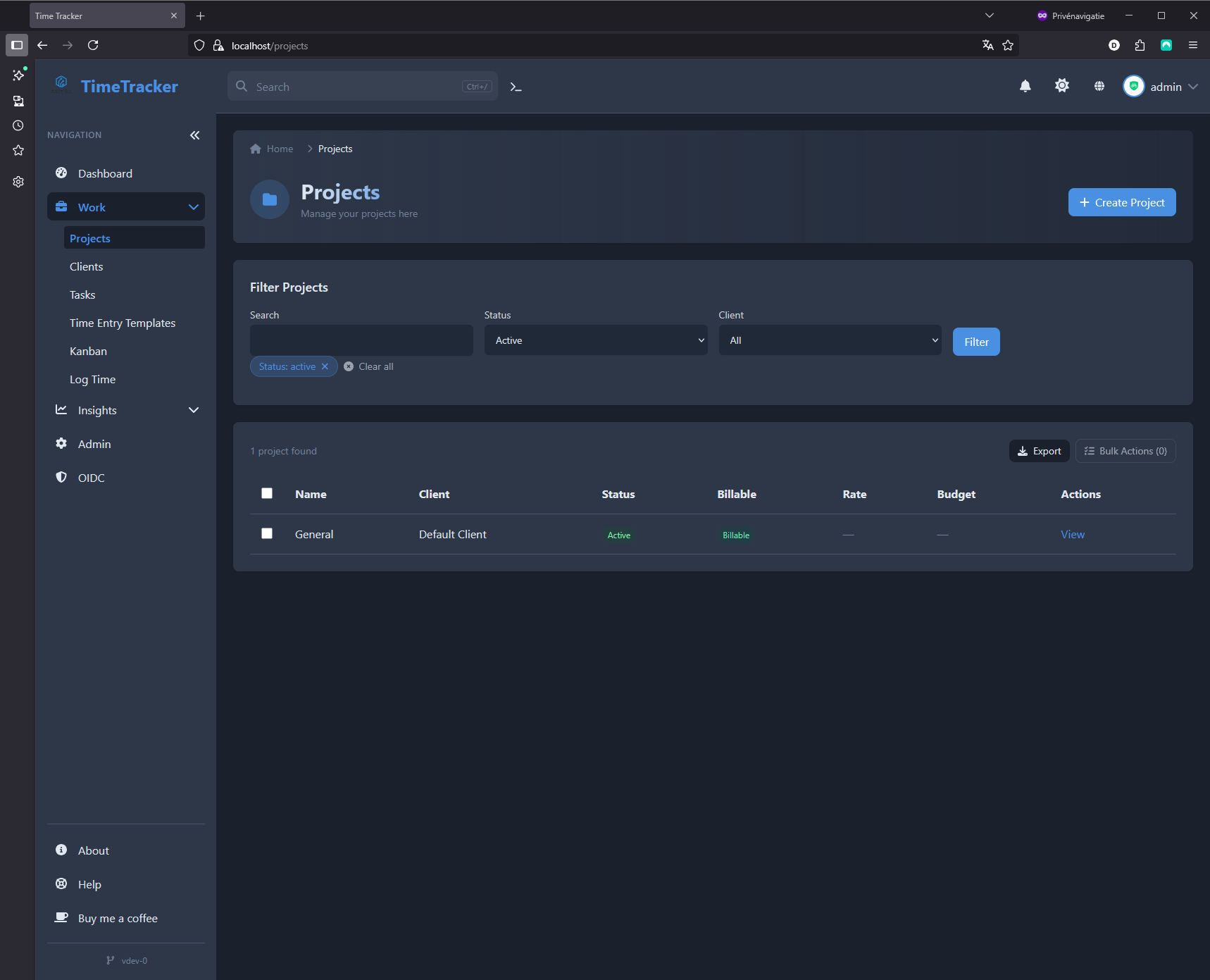Reload the page in browser toolbar

click(93, 45)
